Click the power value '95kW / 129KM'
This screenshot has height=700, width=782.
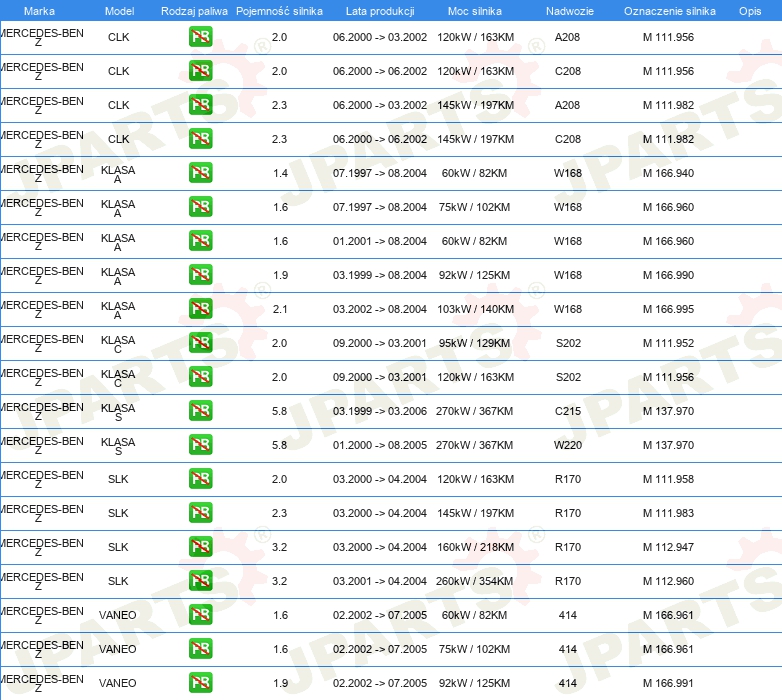[x=474, y=343]
